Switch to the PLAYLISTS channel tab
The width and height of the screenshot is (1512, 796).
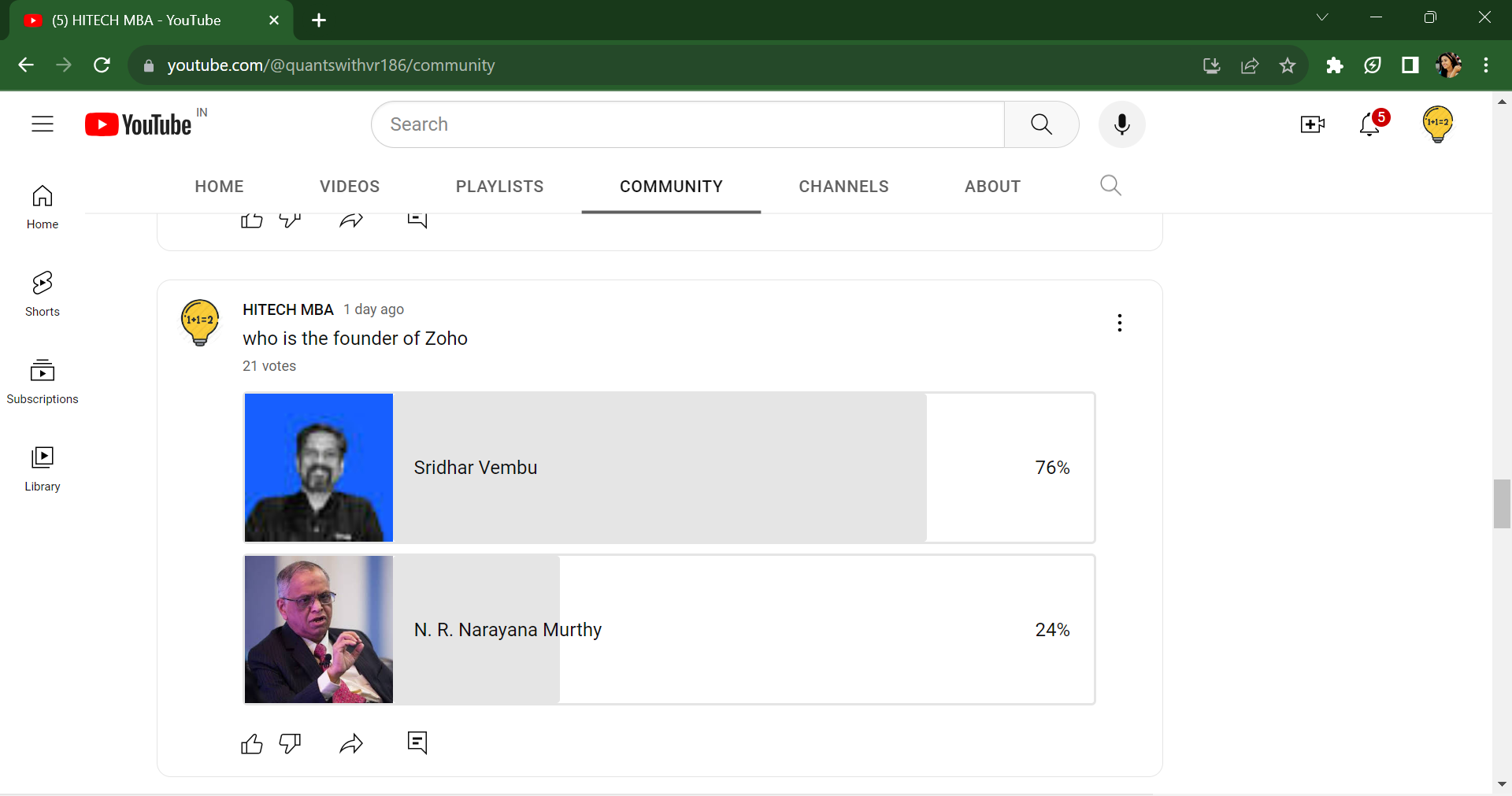499,187
